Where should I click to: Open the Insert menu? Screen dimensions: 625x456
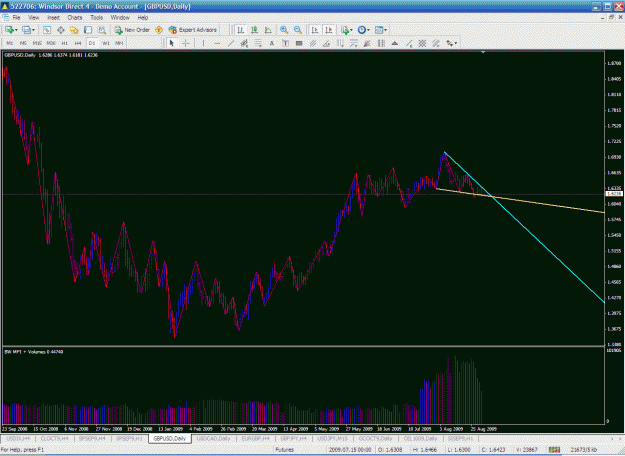[x=53, y=18]
